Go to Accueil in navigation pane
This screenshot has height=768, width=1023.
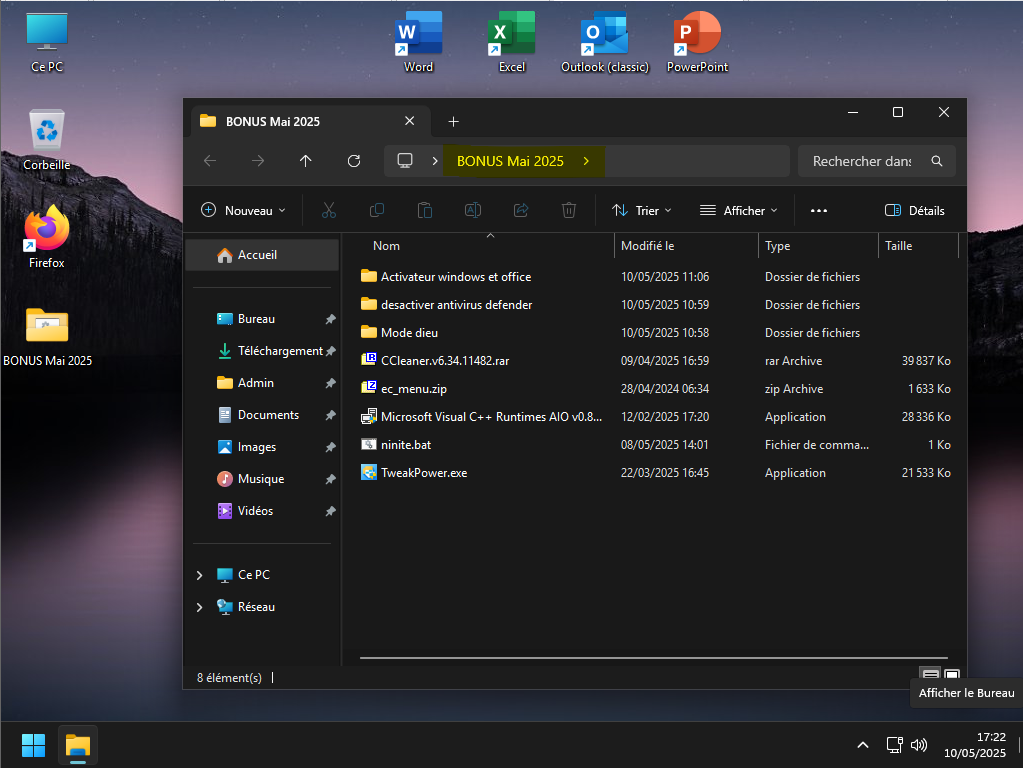click(262, 255)
